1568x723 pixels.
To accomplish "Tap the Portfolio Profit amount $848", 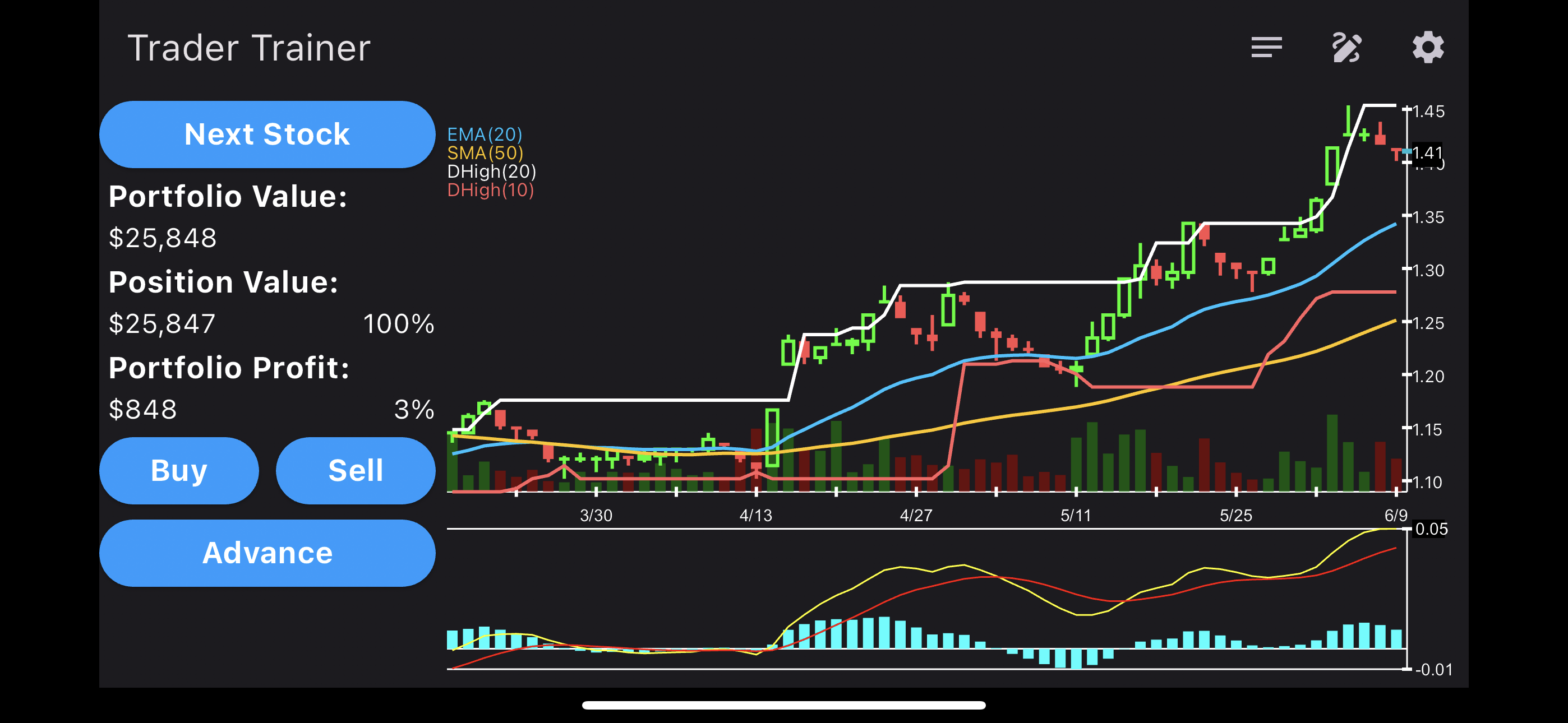I will 143,410.
